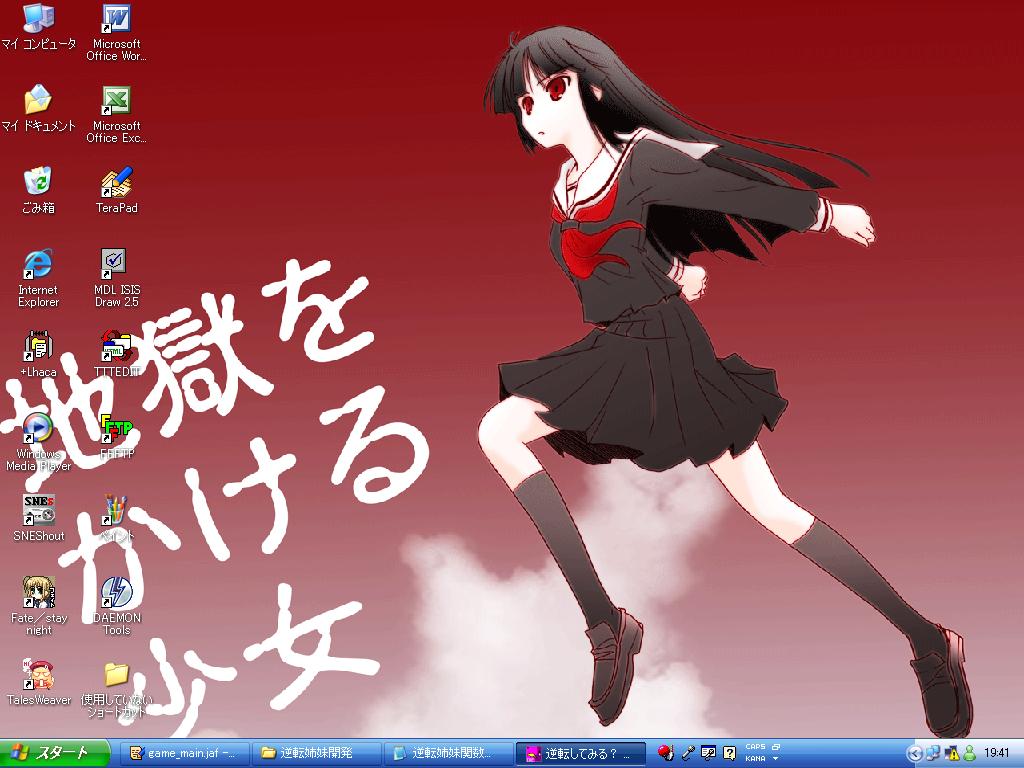Viewport: 1024px width, 768px height.
Task: Select the ペイント paint shortcut icon
Action: (x=116, y=519)
